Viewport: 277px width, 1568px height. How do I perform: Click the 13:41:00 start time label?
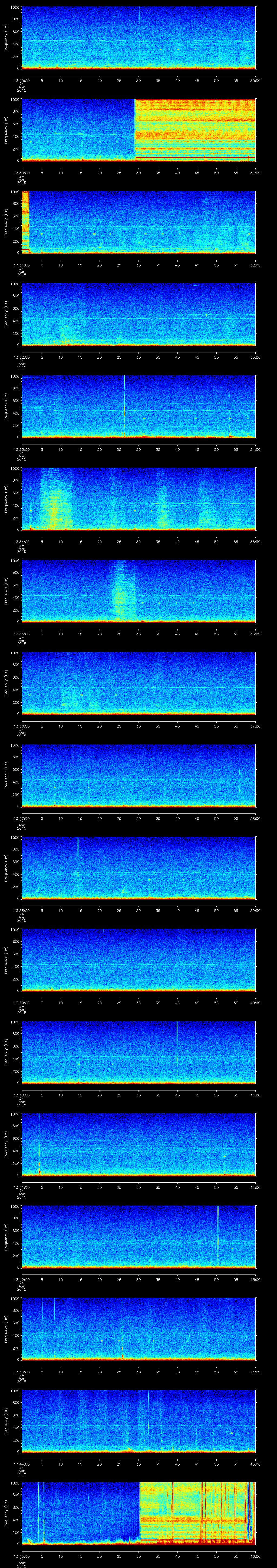pos(21,1187)
